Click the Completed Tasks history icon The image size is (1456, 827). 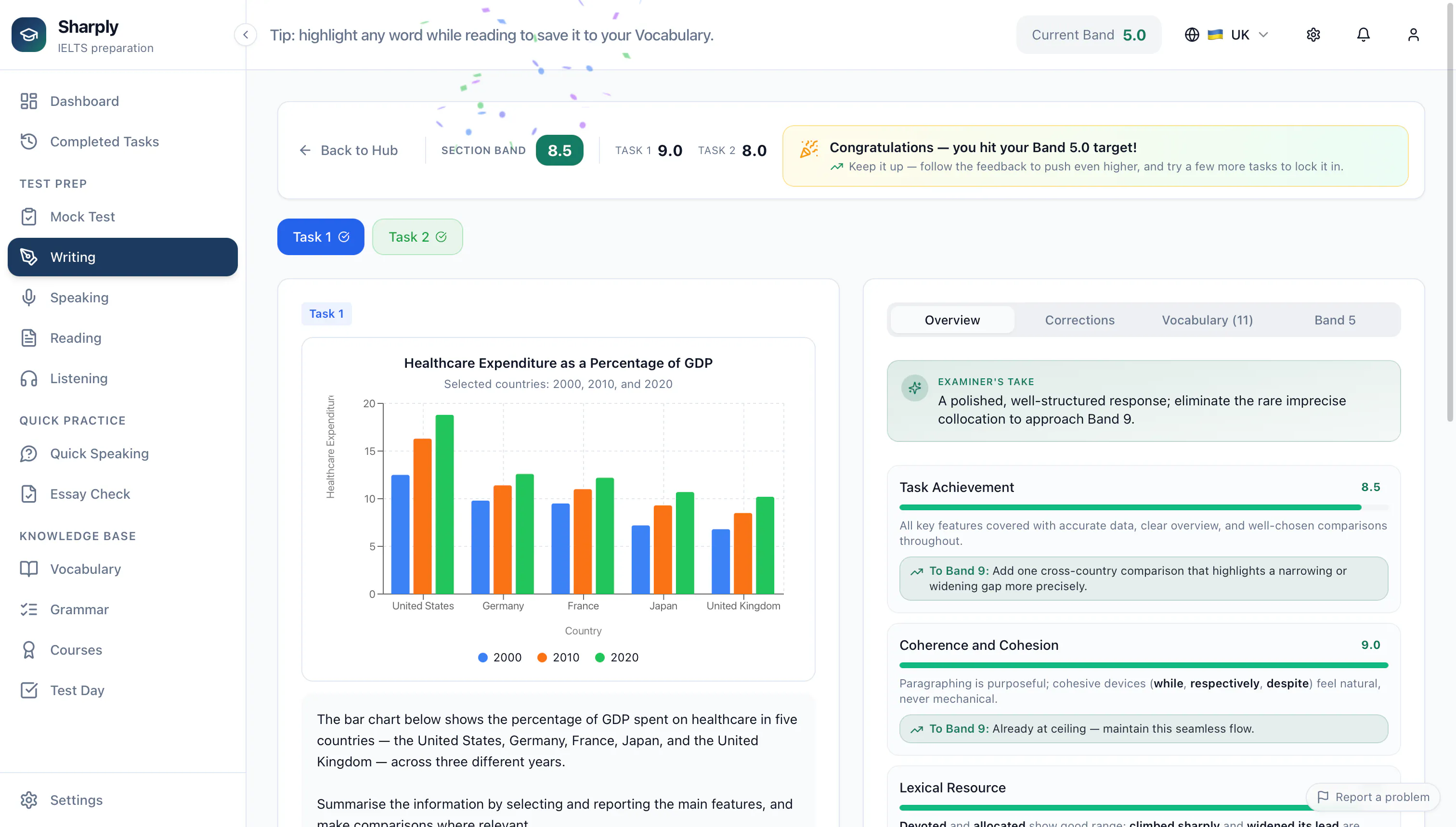click(28, 142)
